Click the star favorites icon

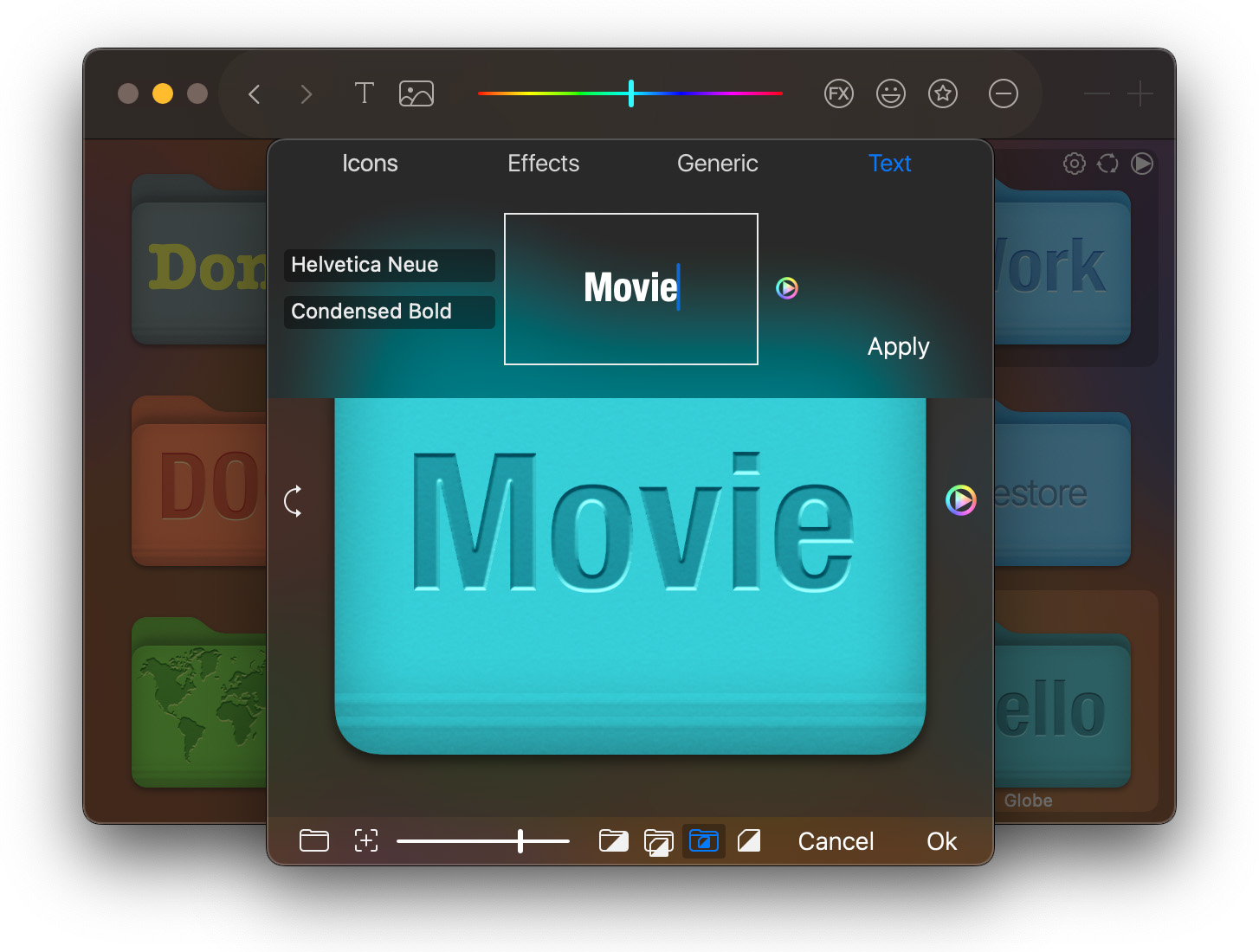pyautogui.click(x=942, y=93)
